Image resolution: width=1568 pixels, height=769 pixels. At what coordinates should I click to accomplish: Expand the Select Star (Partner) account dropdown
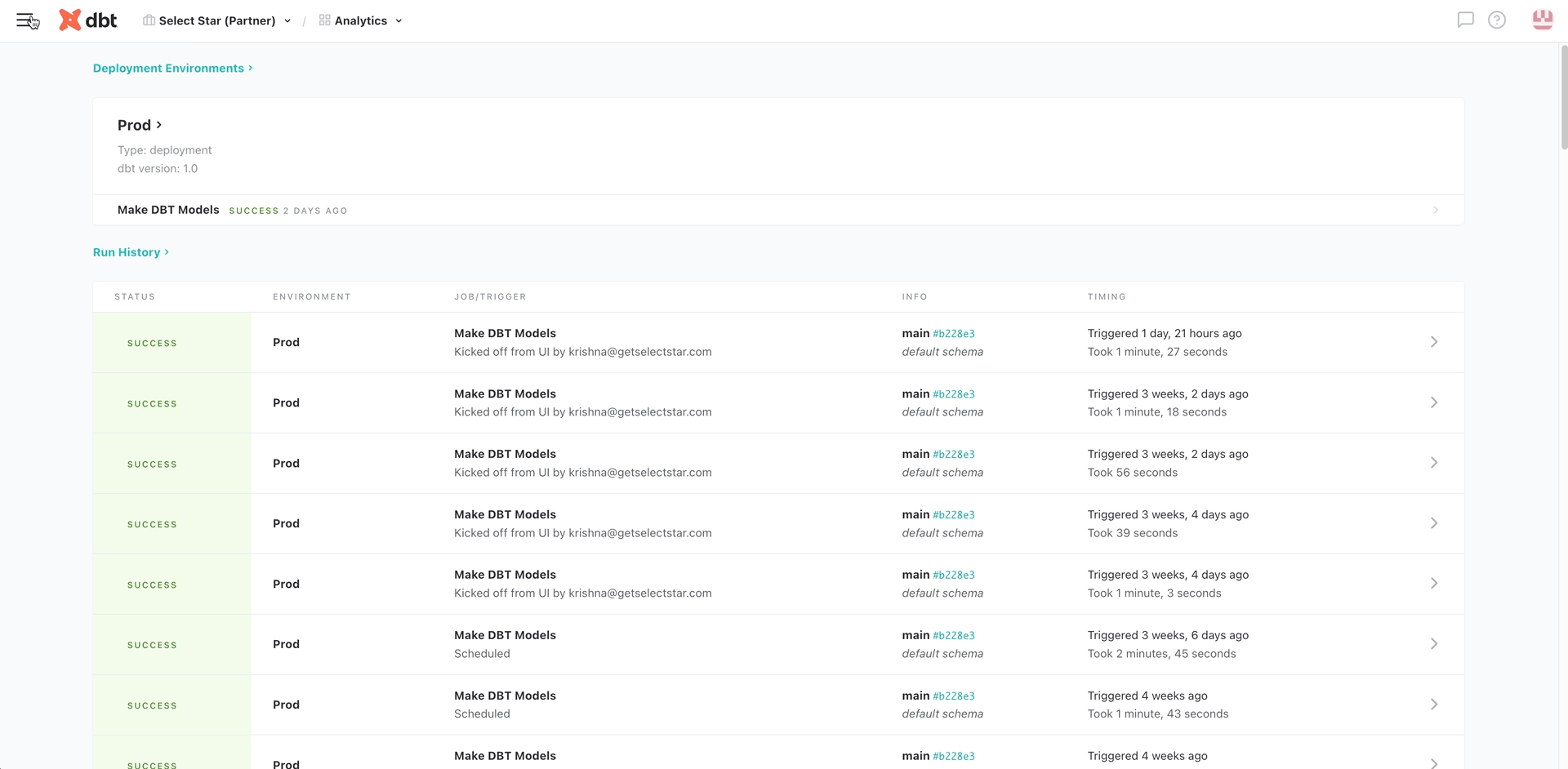[217, 20]
